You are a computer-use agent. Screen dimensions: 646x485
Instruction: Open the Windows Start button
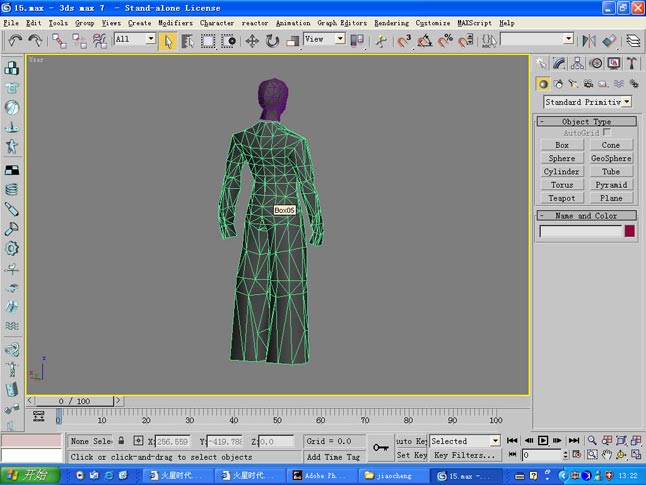click(30, 475)
